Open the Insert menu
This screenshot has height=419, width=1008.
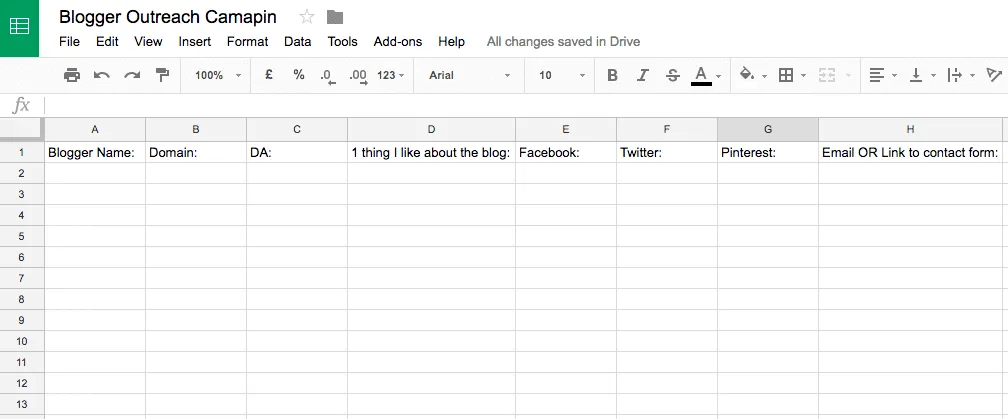coord(195,42)
